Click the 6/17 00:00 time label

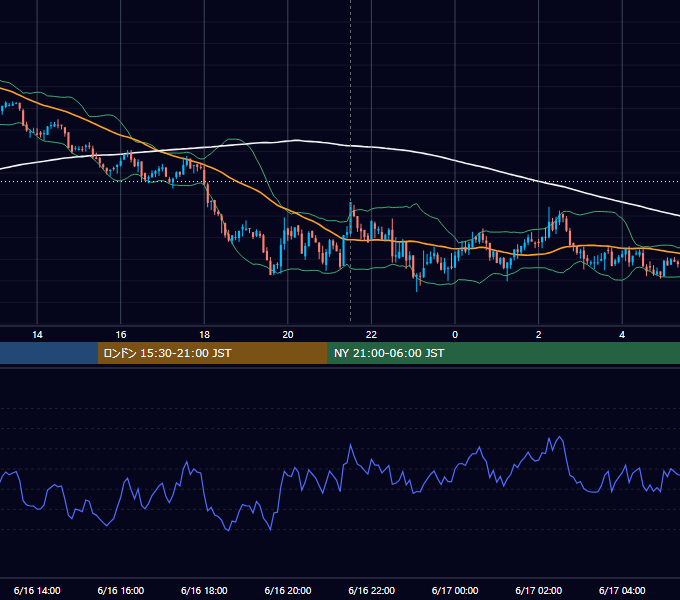coord(455,590)
